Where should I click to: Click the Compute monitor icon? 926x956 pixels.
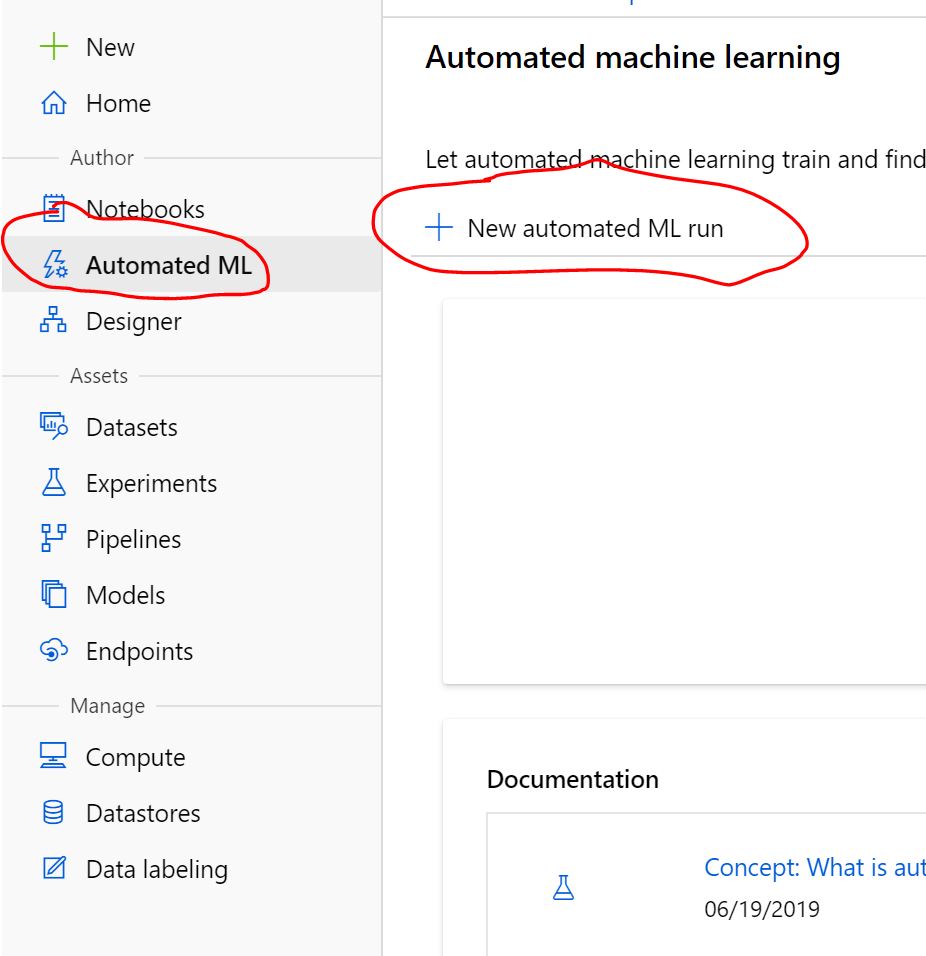pyautogui.click(x=54, y=756)
